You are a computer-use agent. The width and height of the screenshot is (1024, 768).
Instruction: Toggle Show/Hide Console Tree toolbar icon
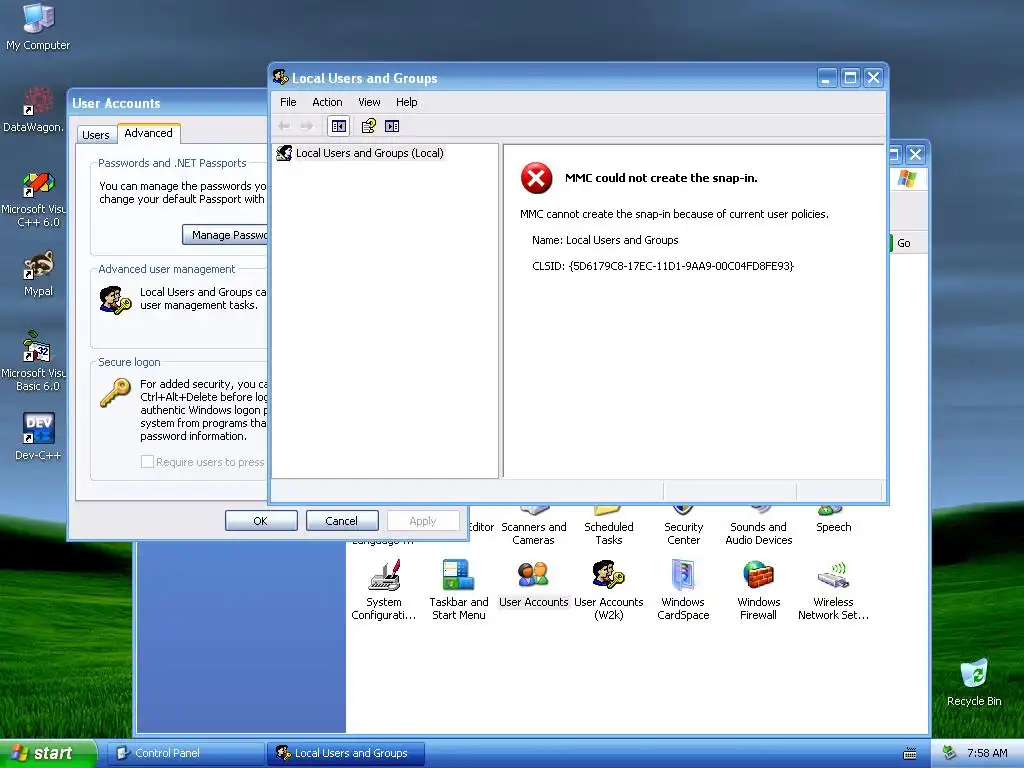(x=338, y=126)
